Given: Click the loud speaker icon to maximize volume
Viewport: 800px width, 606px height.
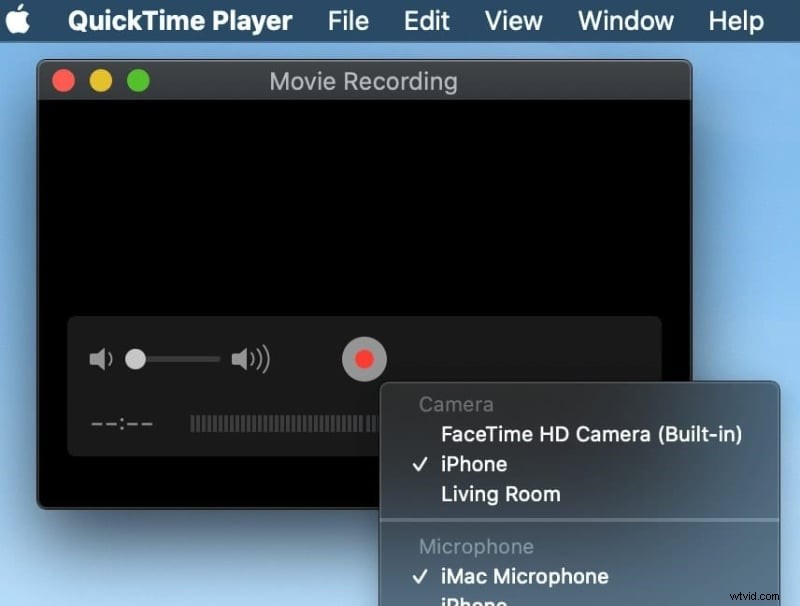Looking at the screenshot, I should (248, 359).
